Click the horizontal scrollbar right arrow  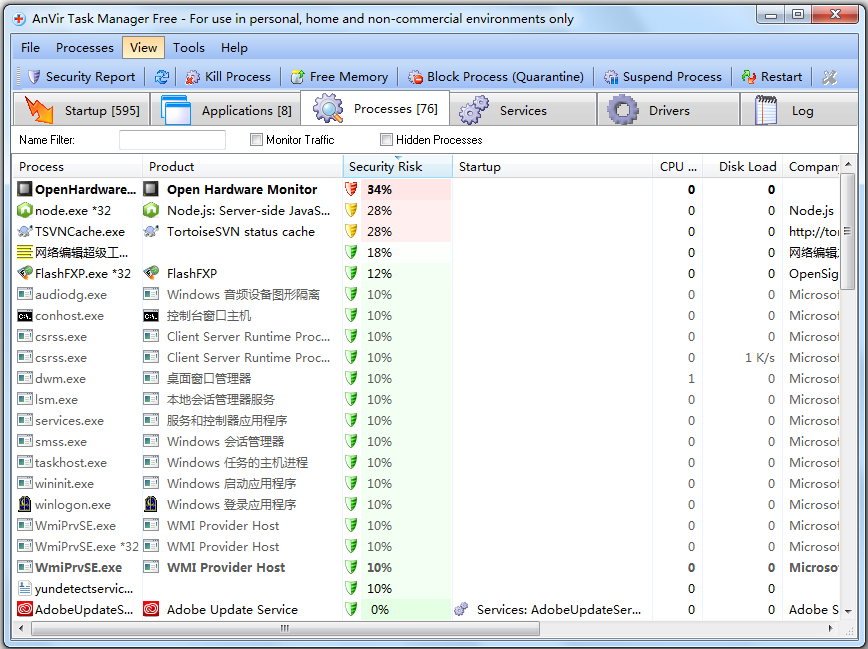tap(830, 628)
